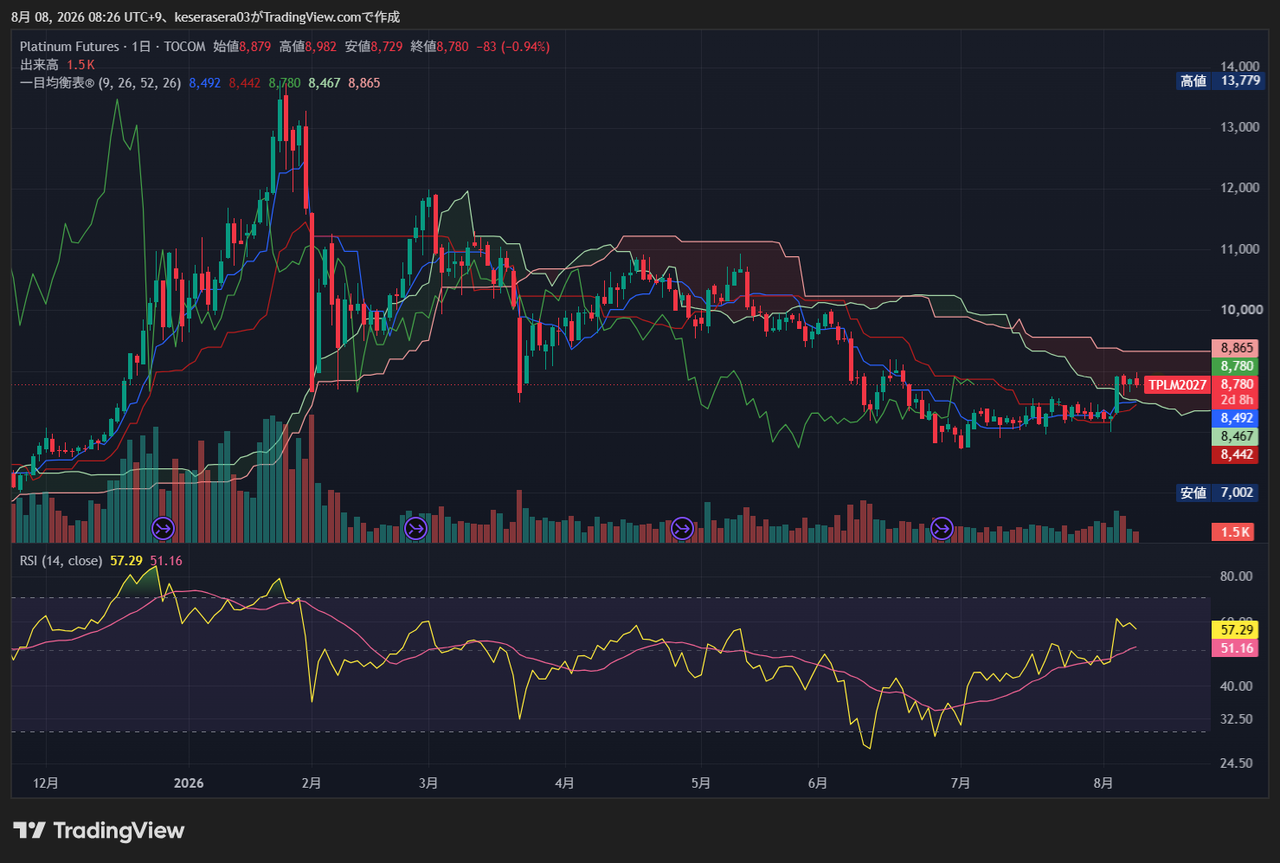Click the 24.50 label on the RSI scale
Viewport: 1280px width, 863px height.
[1236, 763]
